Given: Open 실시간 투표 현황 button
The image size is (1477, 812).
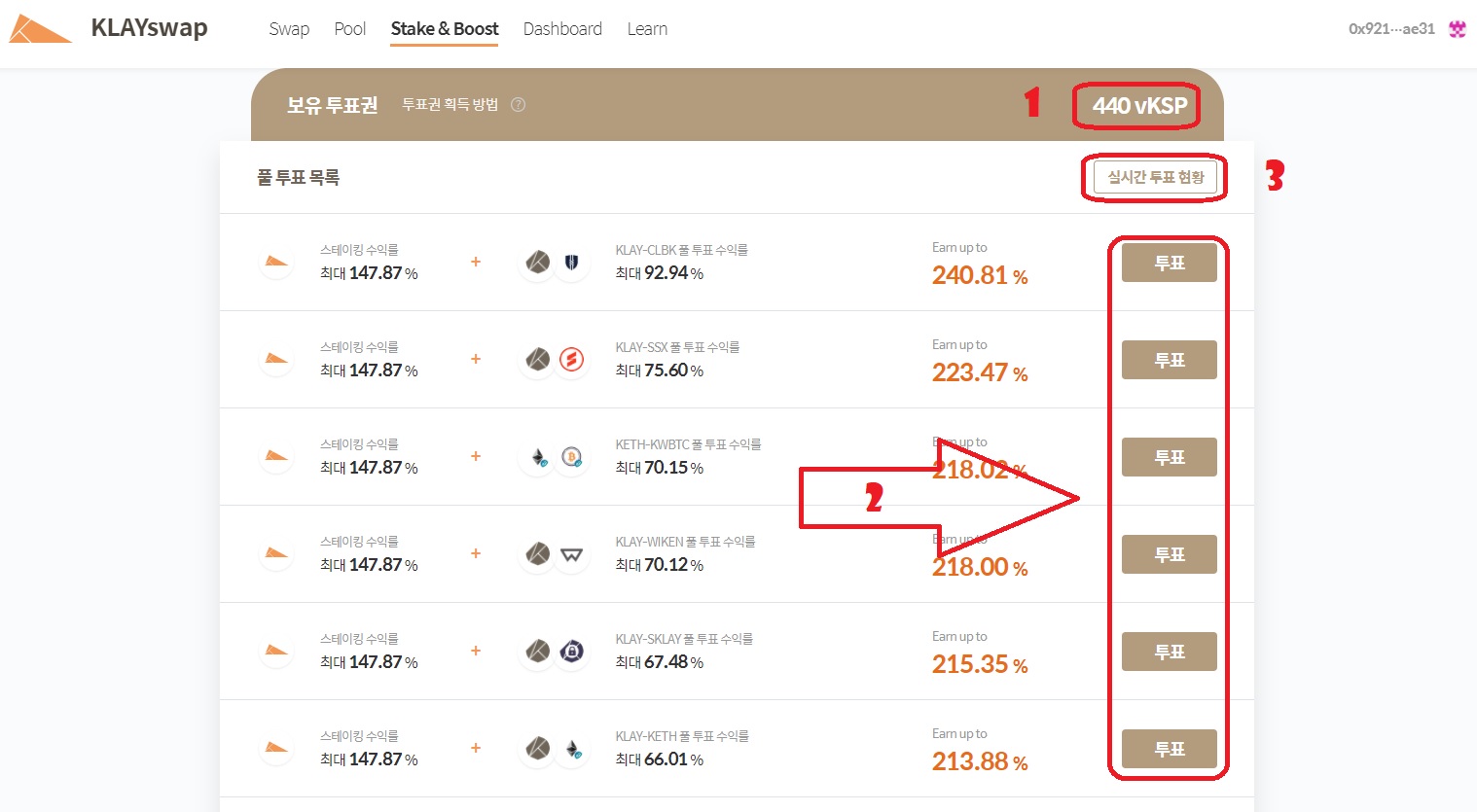Looking at the screenshot, I should (1156, 177).
